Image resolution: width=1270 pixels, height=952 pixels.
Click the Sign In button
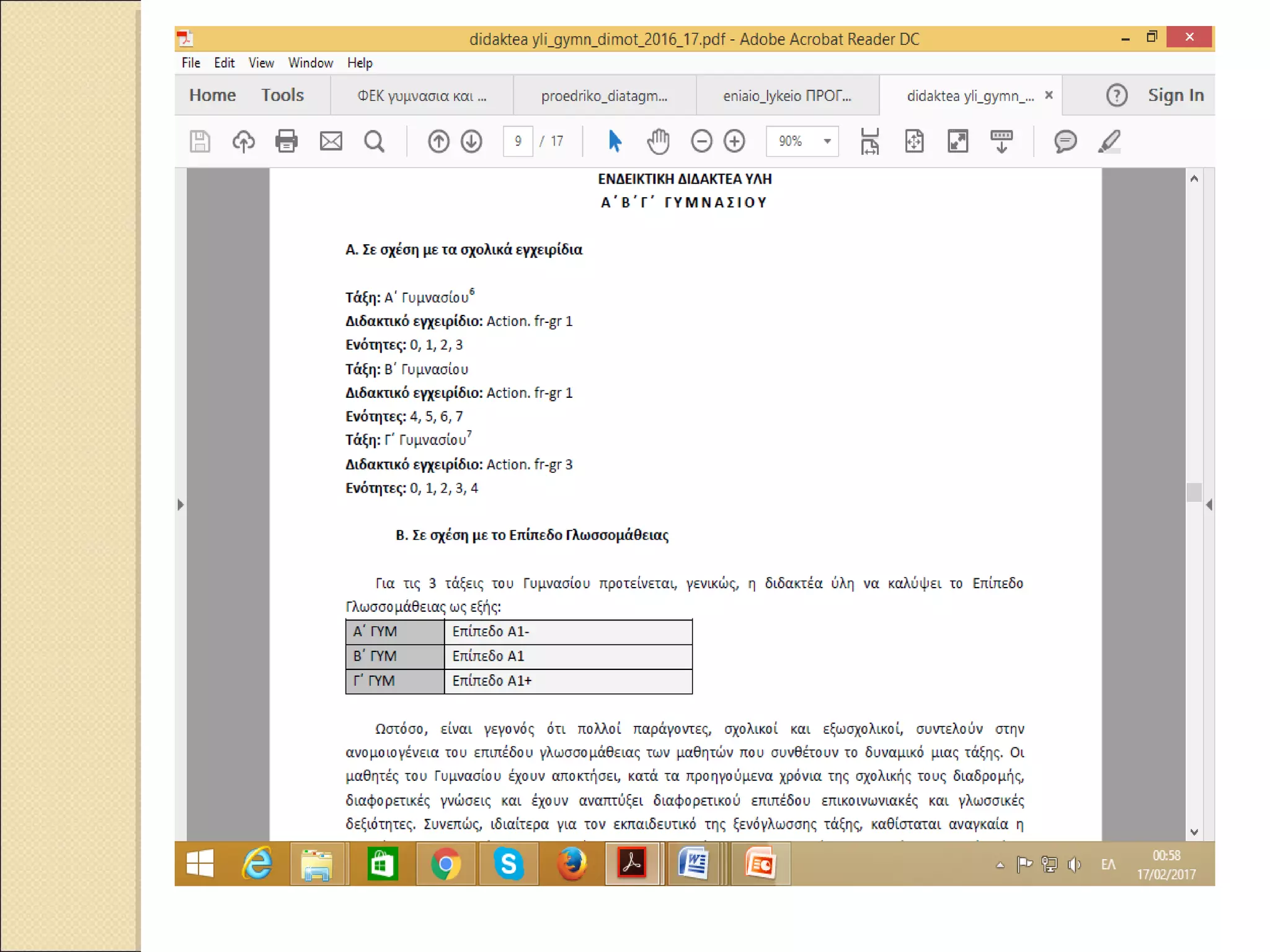pyautogui.click(x=1175, y=95)
